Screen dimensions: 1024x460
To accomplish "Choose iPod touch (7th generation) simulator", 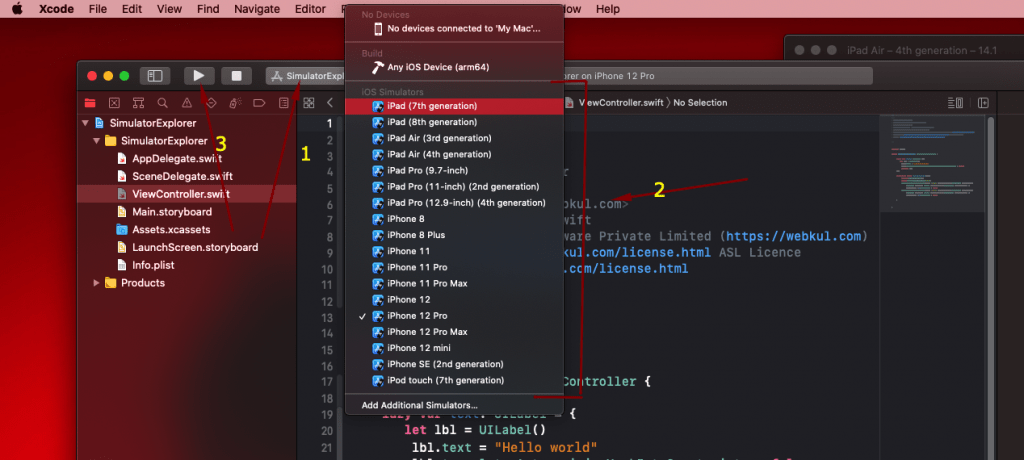I will [x=454, y=380].
